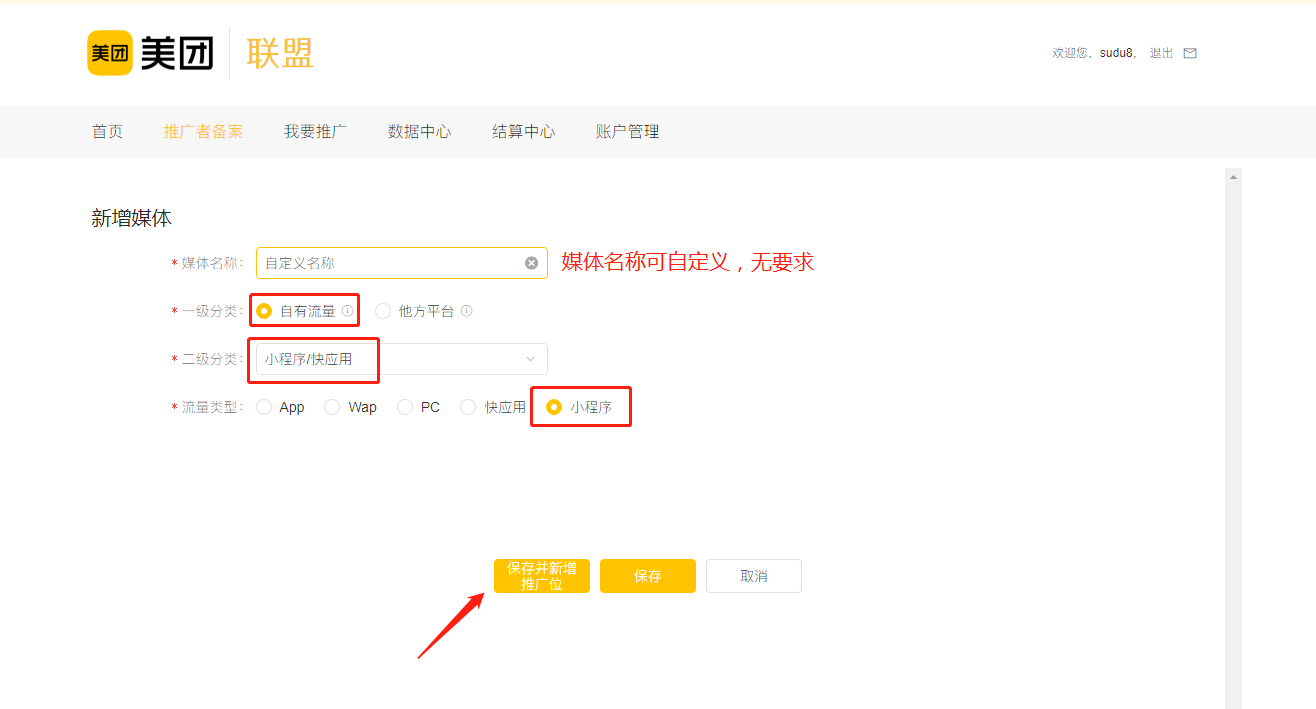The height and width of the screenshot is (709, 1316).
Task: Select the 快应用 traffic type
Action: tap(468, 407)
